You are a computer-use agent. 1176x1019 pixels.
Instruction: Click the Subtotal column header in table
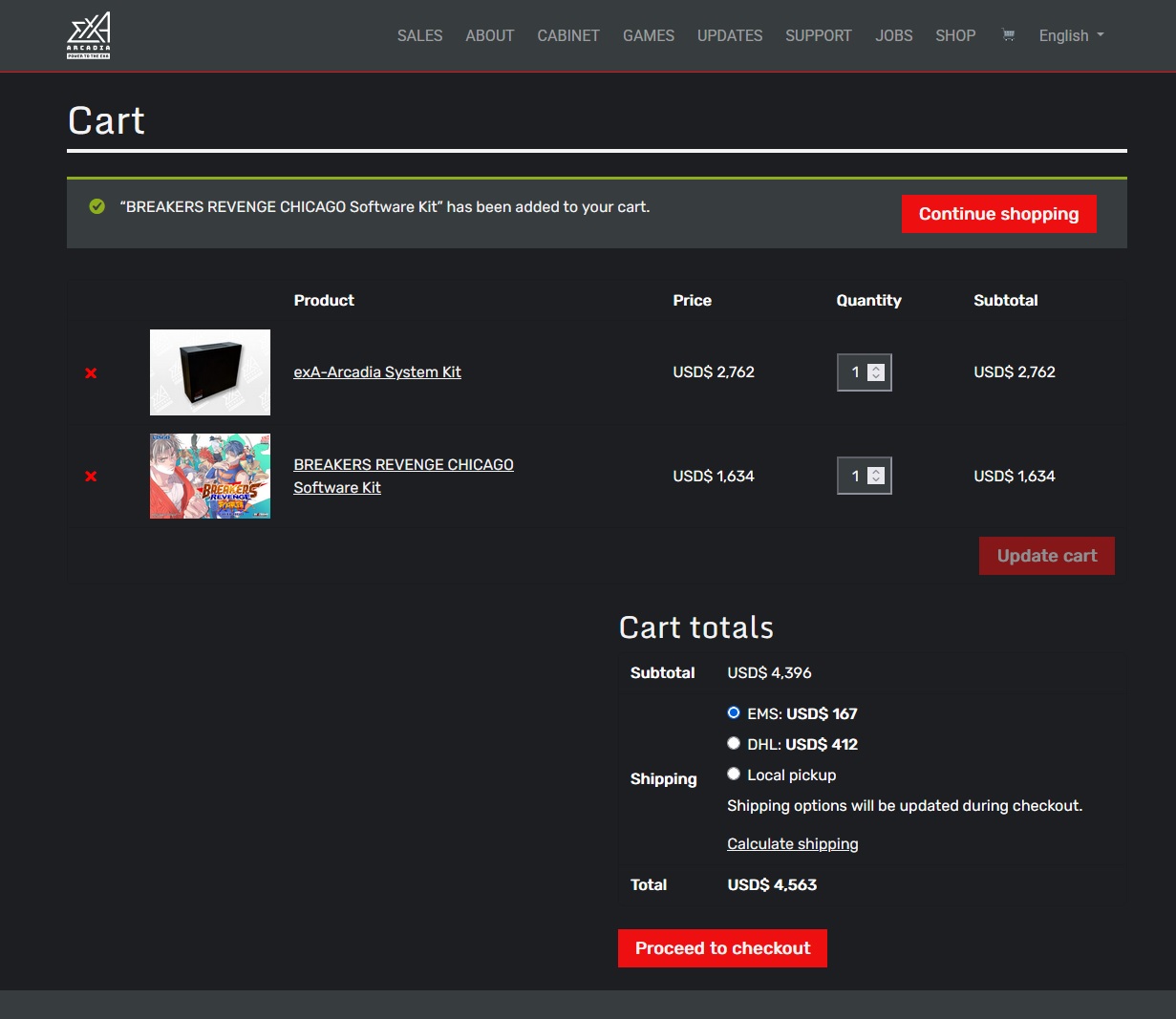pyautogui.click(x=1006, y=301)
